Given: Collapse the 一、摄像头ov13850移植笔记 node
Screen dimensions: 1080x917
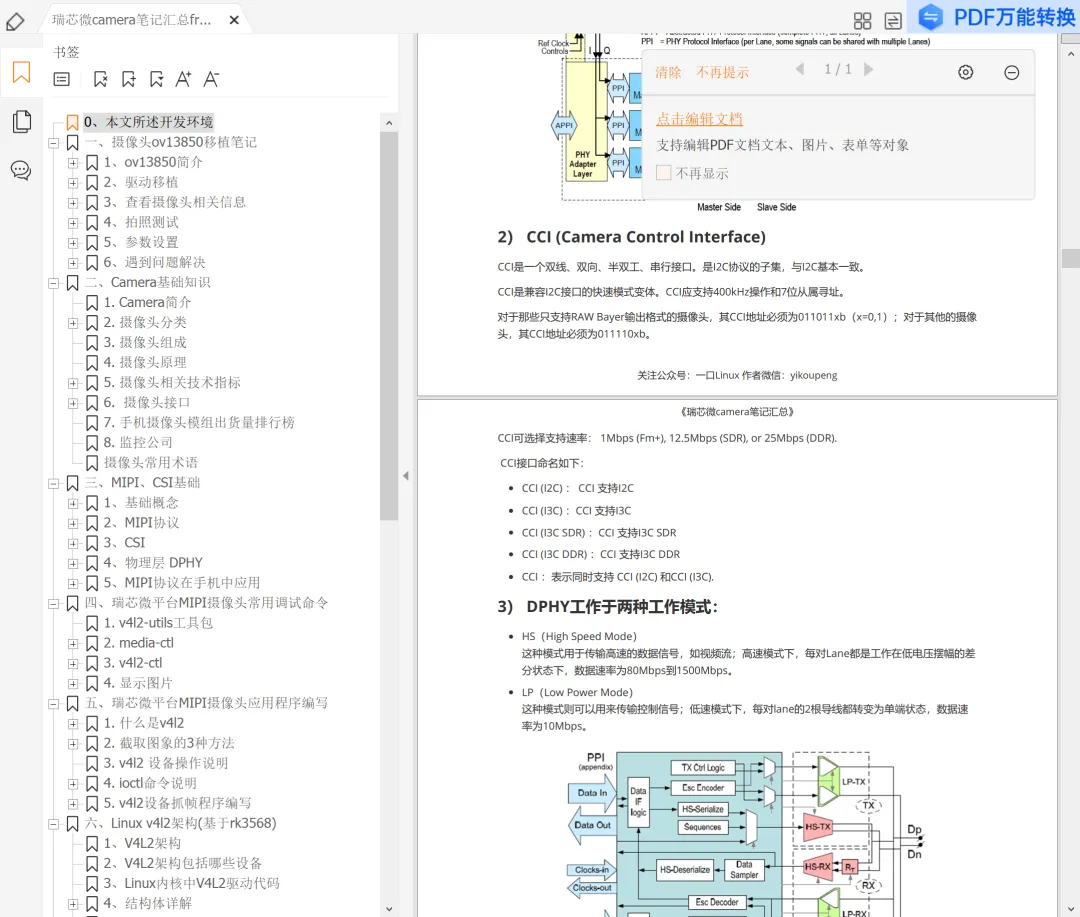Looking at the screenshot, I should [x=53, y=143].
